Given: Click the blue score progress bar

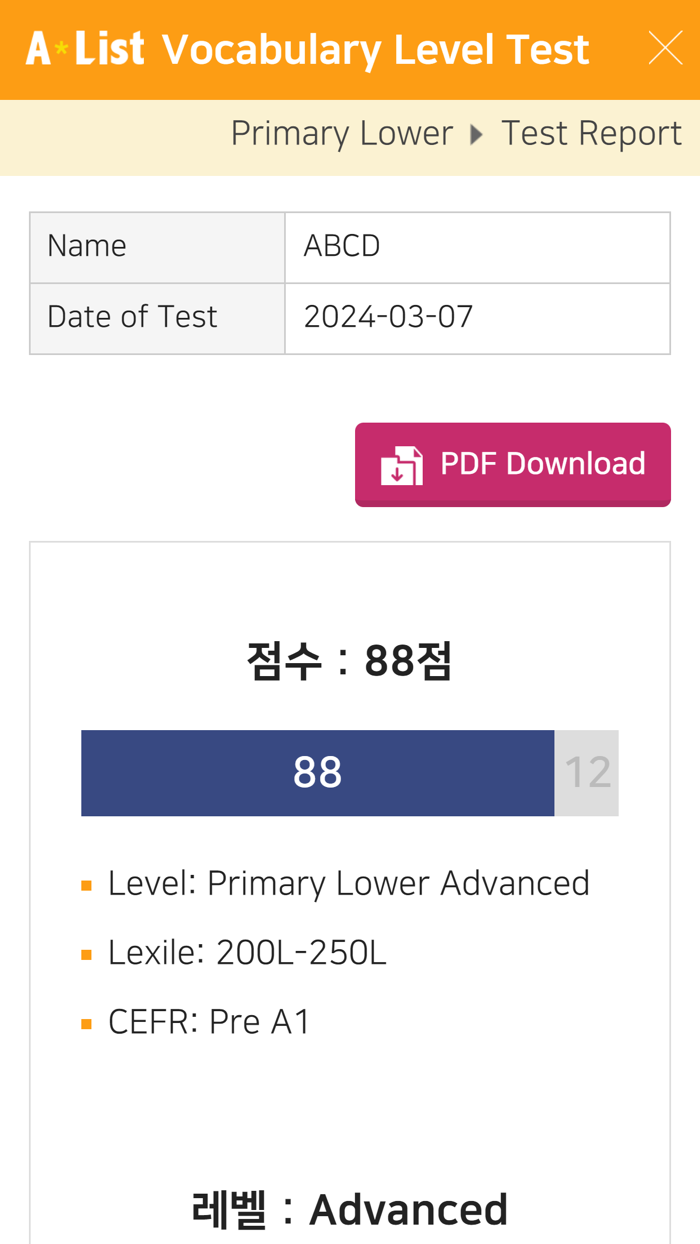Looking at the screenshot, I should click(318, 772).
